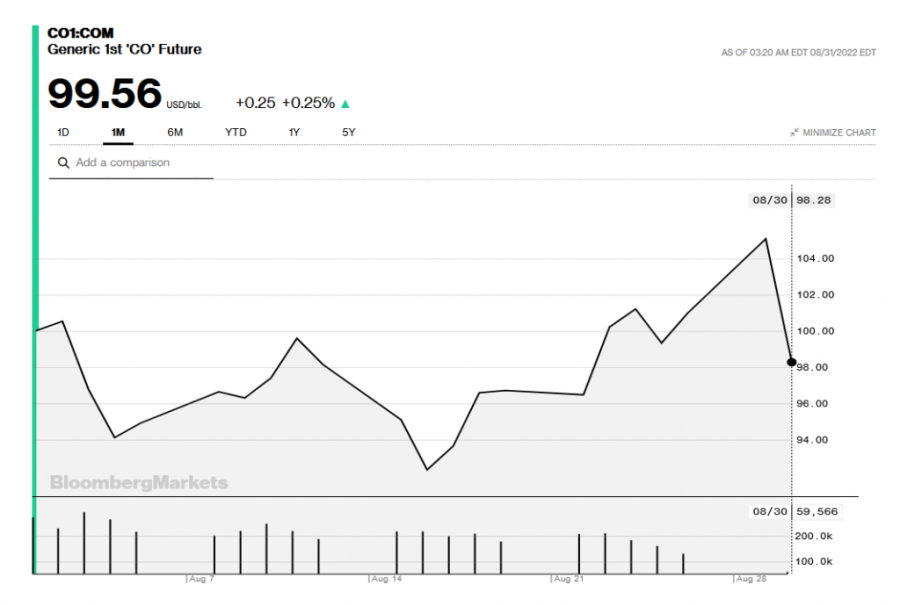
Task: Show the 6M chart range
Action: [x=175, y=132]
